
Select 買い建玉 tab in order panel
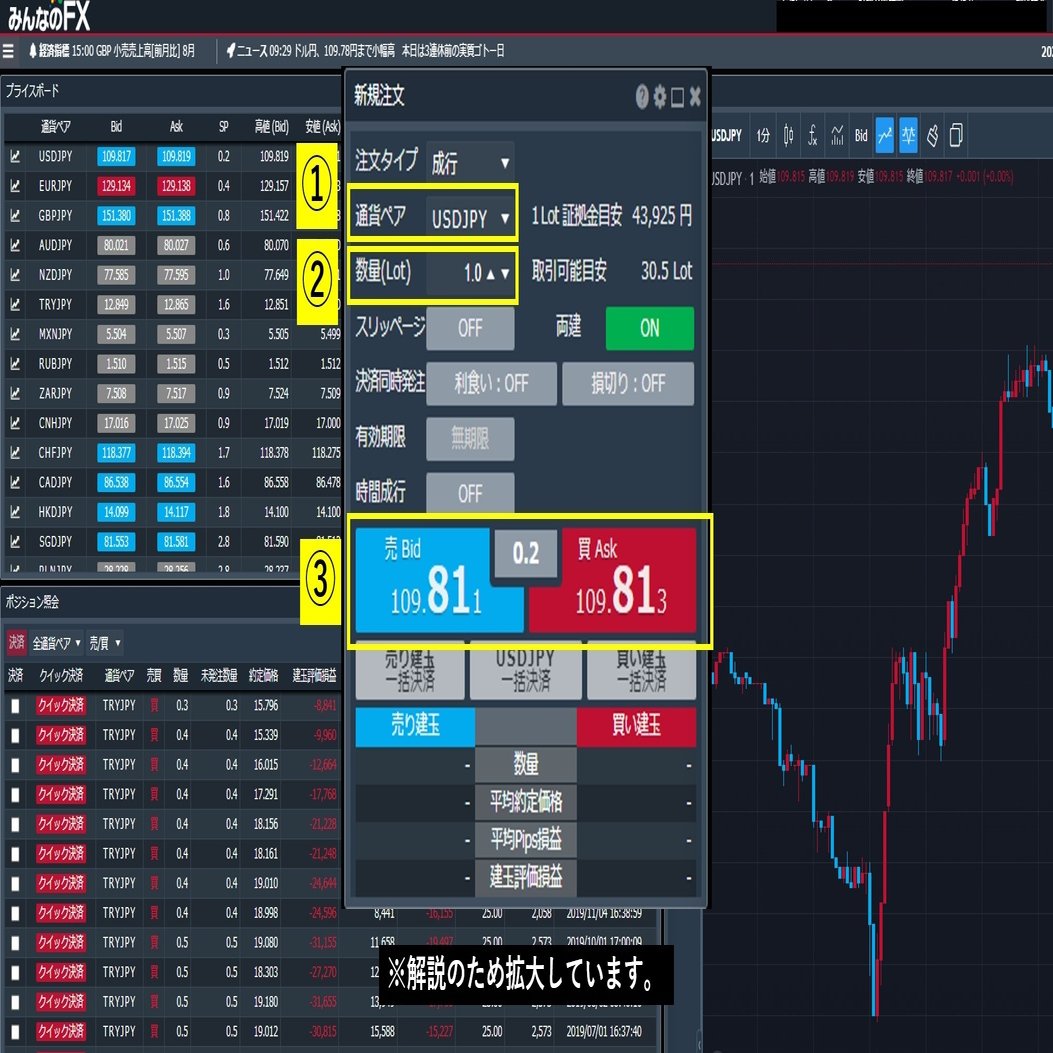pos(636,727)
